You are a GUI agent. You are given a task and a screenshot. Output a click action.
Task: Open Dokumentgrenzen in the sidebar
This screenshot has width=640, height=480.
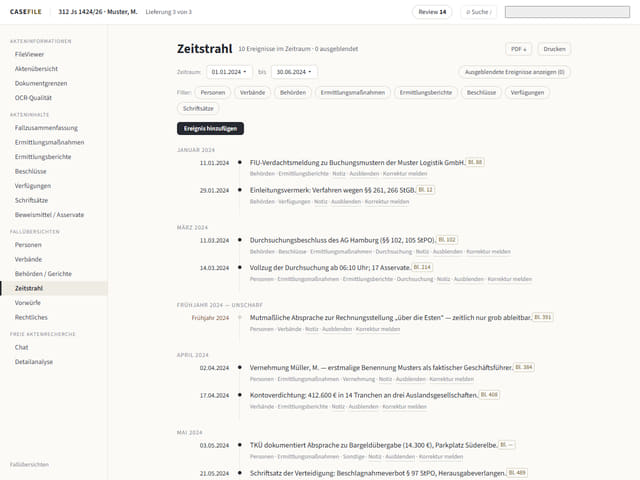[x=41, y=83]
